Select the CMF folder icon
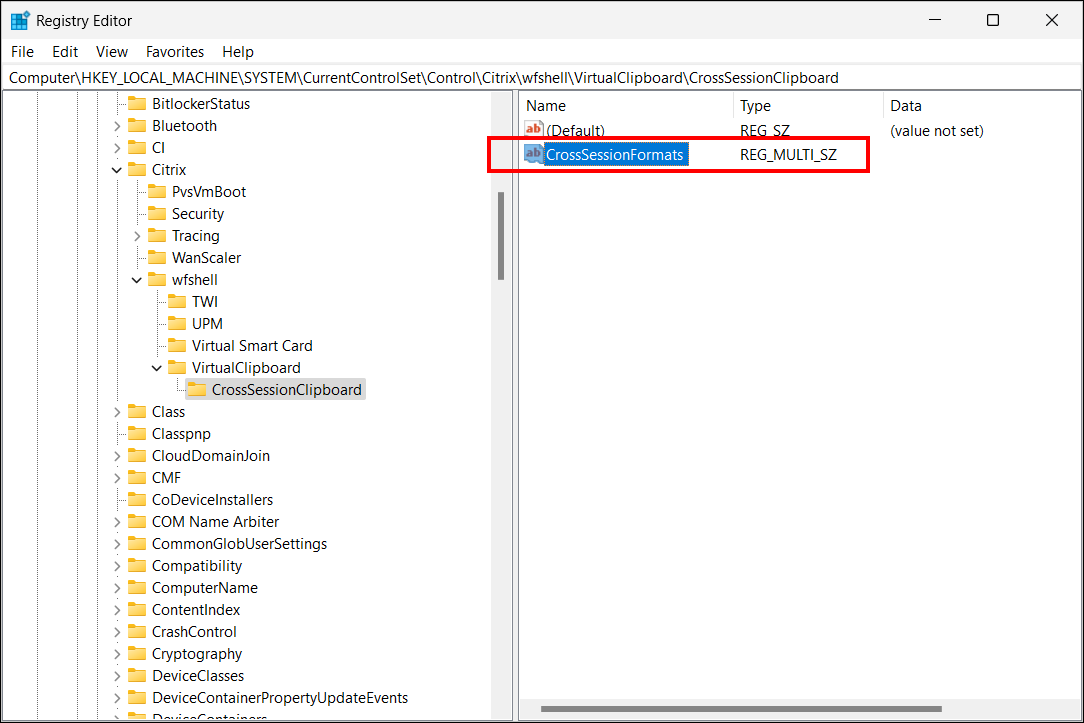1084x723 pixels. (137, 478)
